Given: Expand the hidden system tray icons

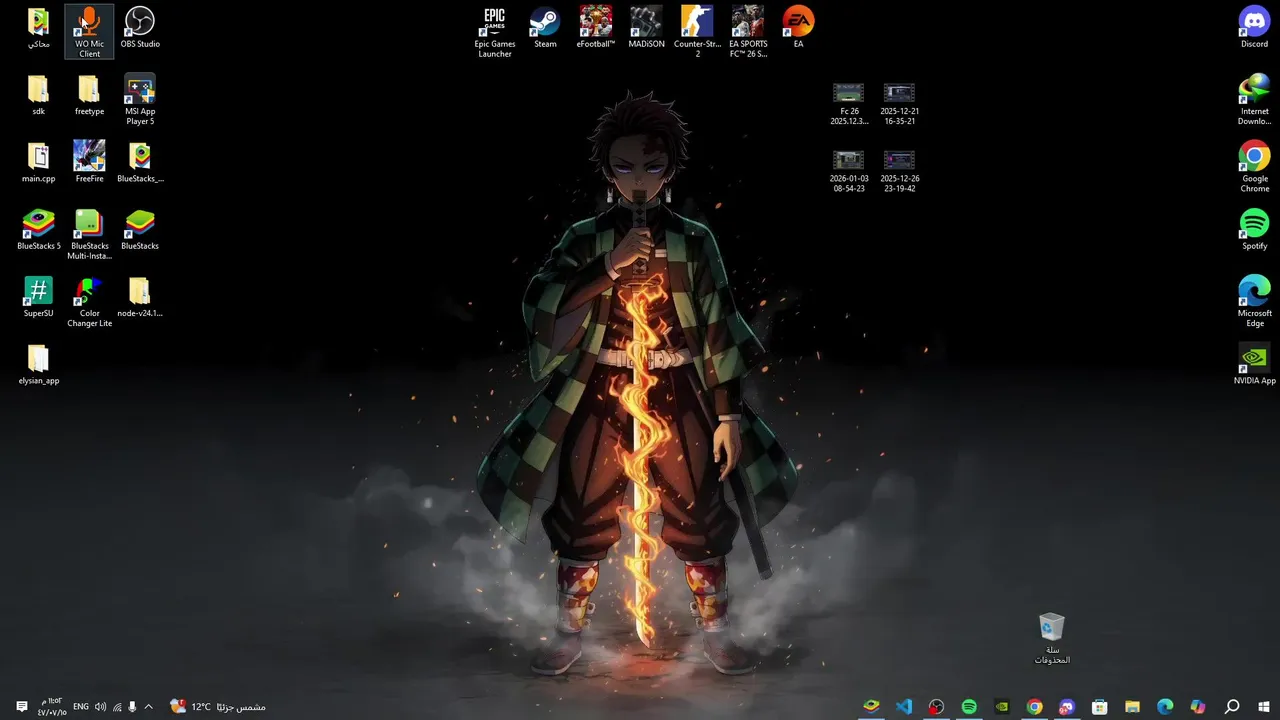Looking at the screenshot, I should click(x=149, y=707).
